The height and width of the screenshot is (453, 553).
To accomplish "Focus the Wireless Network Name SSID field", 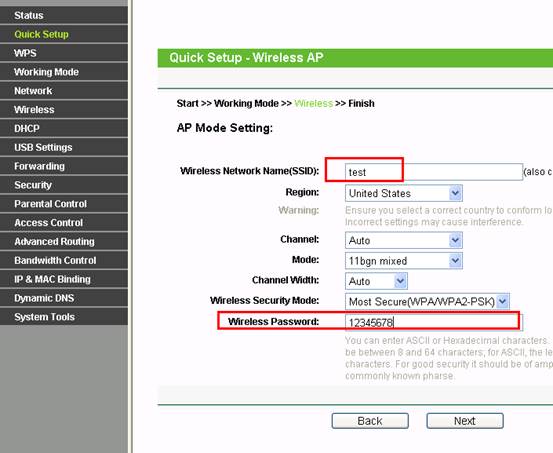I will coord(434,172).
